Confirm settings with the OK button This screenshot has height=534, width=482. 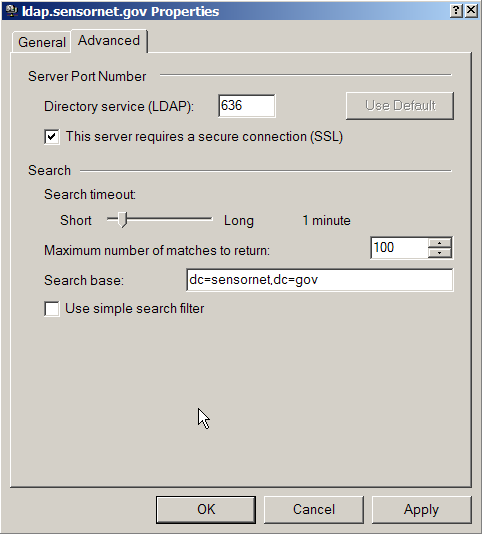[x=206, y=510]
